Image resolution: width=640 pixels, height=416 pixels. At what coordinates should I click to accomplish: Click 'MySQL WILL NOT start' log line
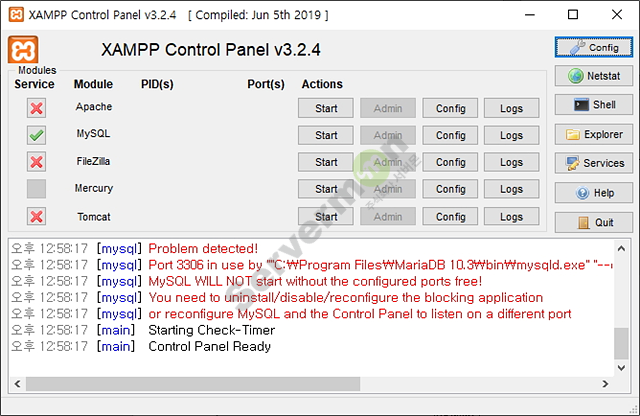(315, 281)
